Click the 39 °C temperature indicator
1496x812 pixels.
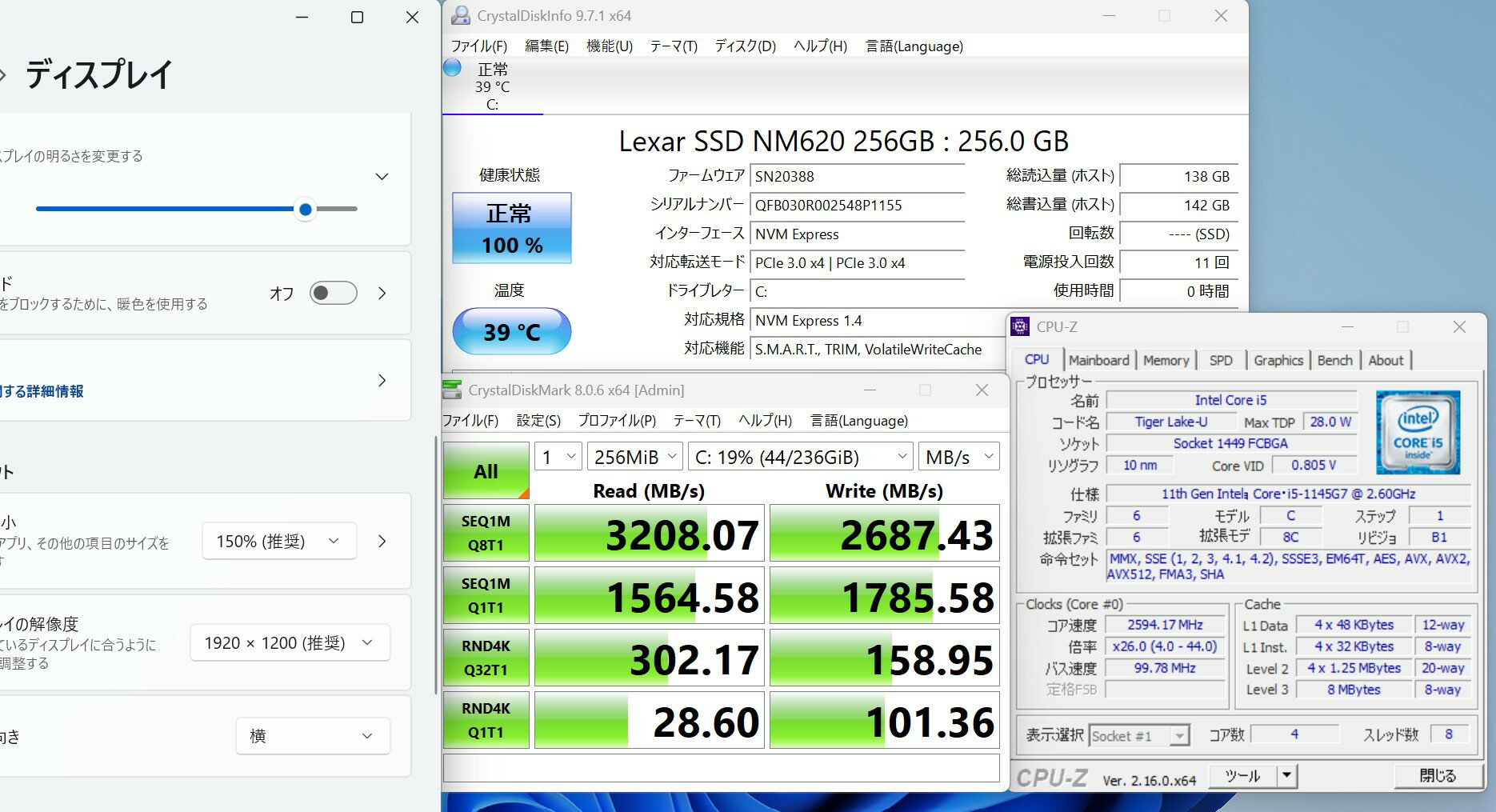(512, 331)
